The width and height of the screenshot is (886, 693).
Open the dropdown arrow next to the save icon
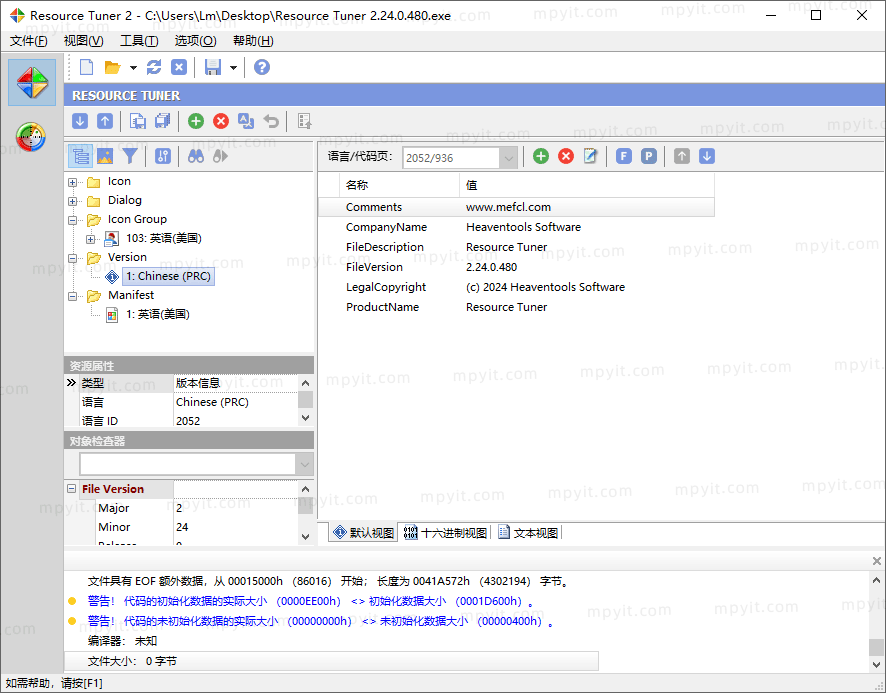click(233, 68)
